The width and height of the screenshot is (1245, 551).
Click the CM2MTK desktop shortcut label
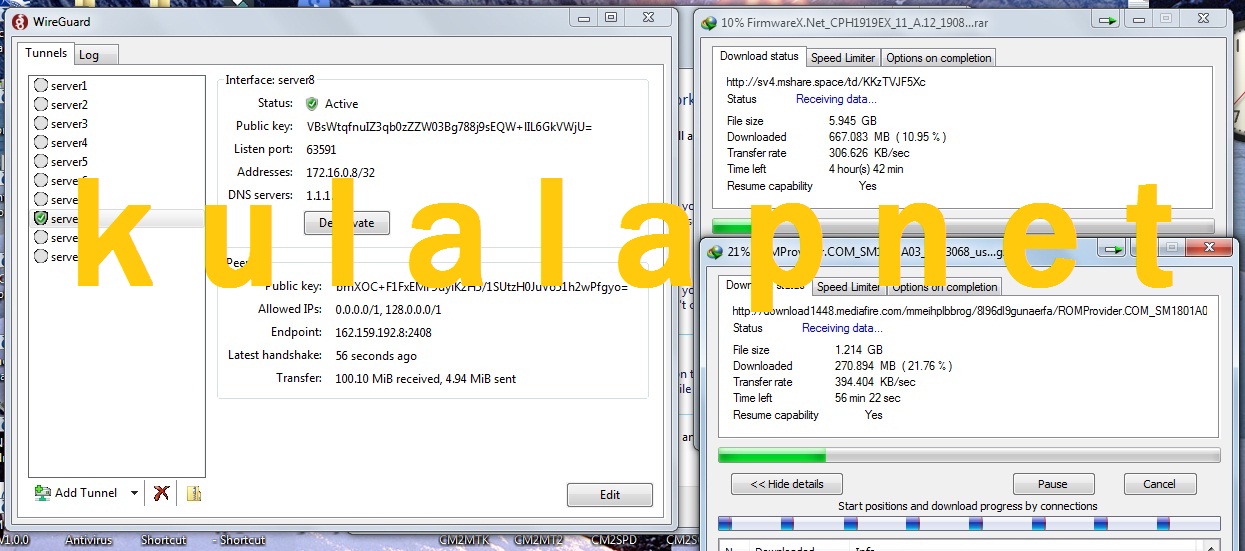[x=464, y=540]
